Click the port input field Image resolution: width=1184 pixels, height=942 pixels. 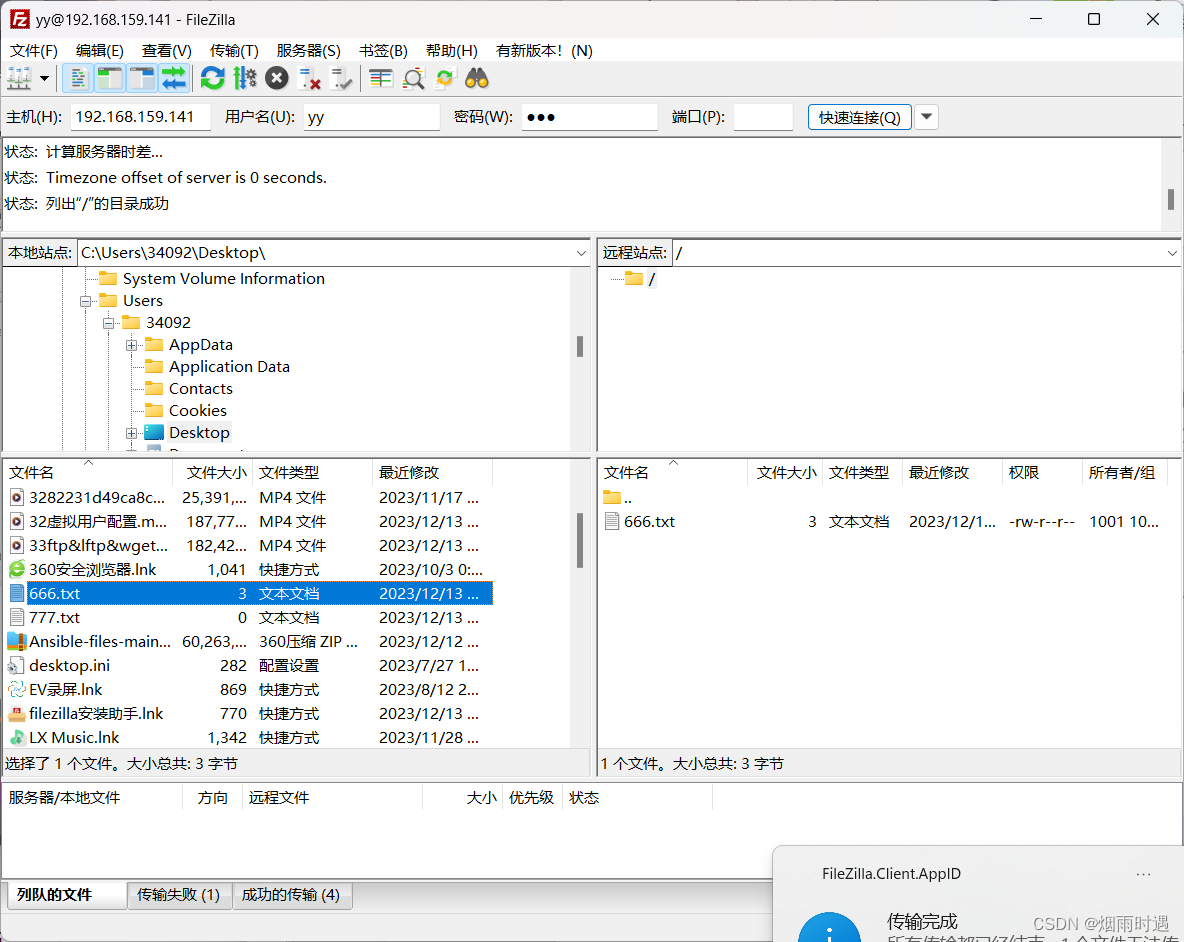(x=763, y=117)
